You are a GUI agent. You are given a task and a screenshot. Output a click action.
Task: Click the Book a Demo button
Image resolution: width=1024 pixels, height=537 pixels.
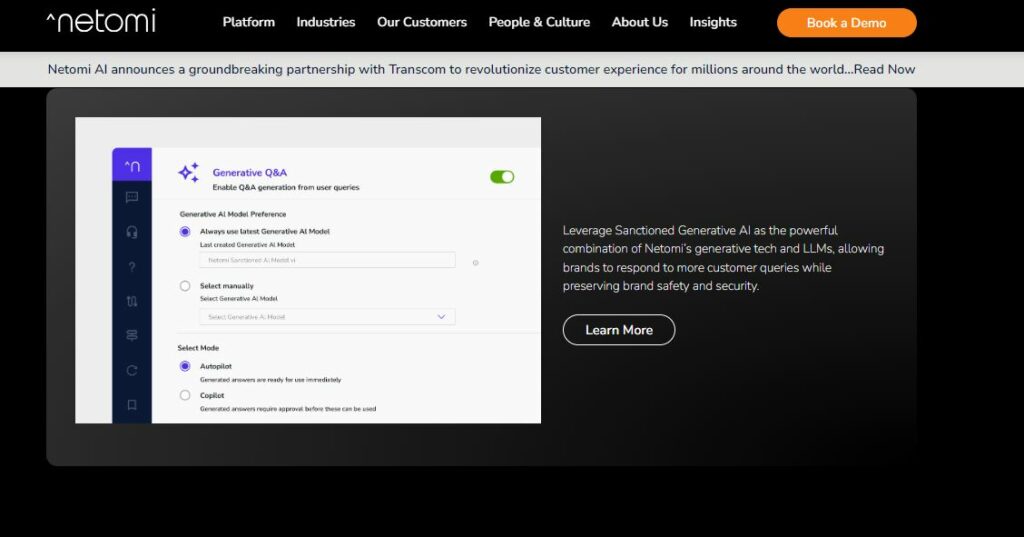point(846,23)
